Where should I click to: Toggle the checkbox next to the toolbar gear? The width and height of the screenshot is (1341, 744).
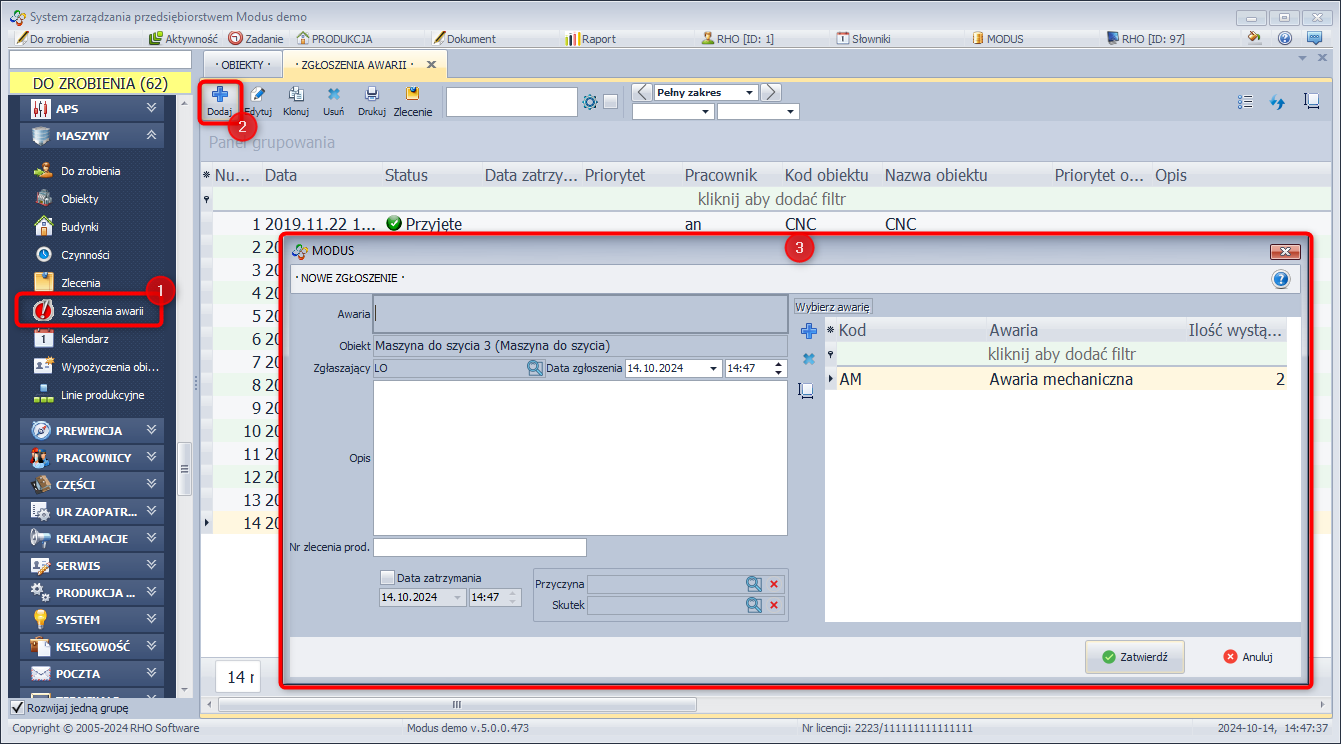610,102
